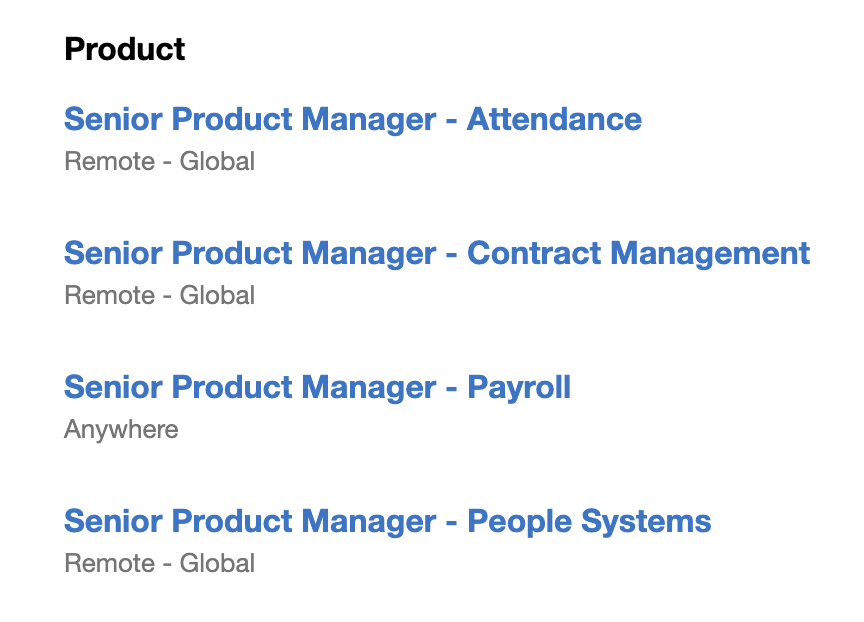Click the Product section heading
Viewport: 864px width, 622px height.
click(x=125, y=49)
